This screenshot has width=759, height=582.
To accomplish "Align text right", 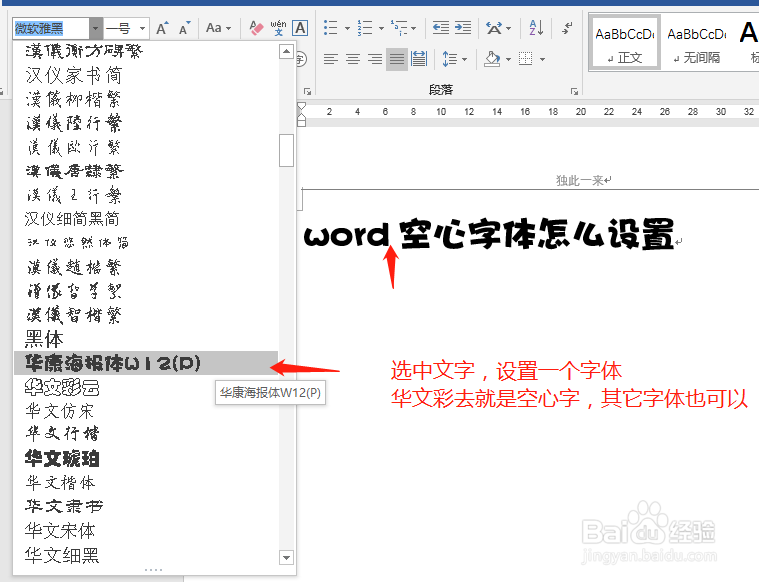I will [375, 59].
